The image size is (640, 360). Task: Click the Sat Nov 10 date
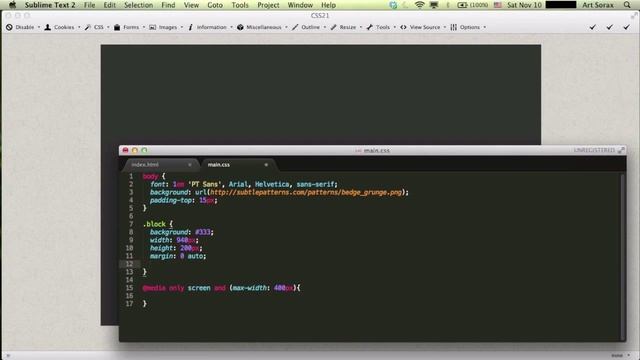click(524, 5)
